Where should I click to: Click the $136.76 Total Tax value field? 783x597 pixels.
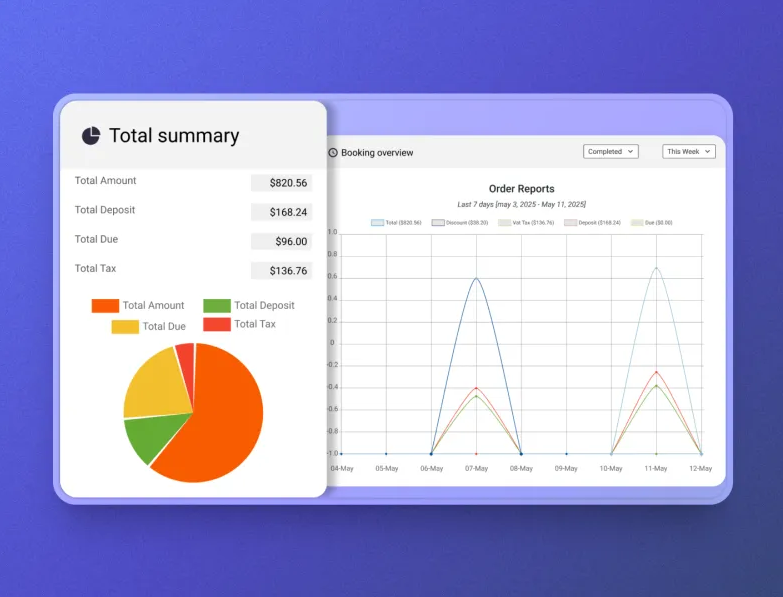point(281,271)
